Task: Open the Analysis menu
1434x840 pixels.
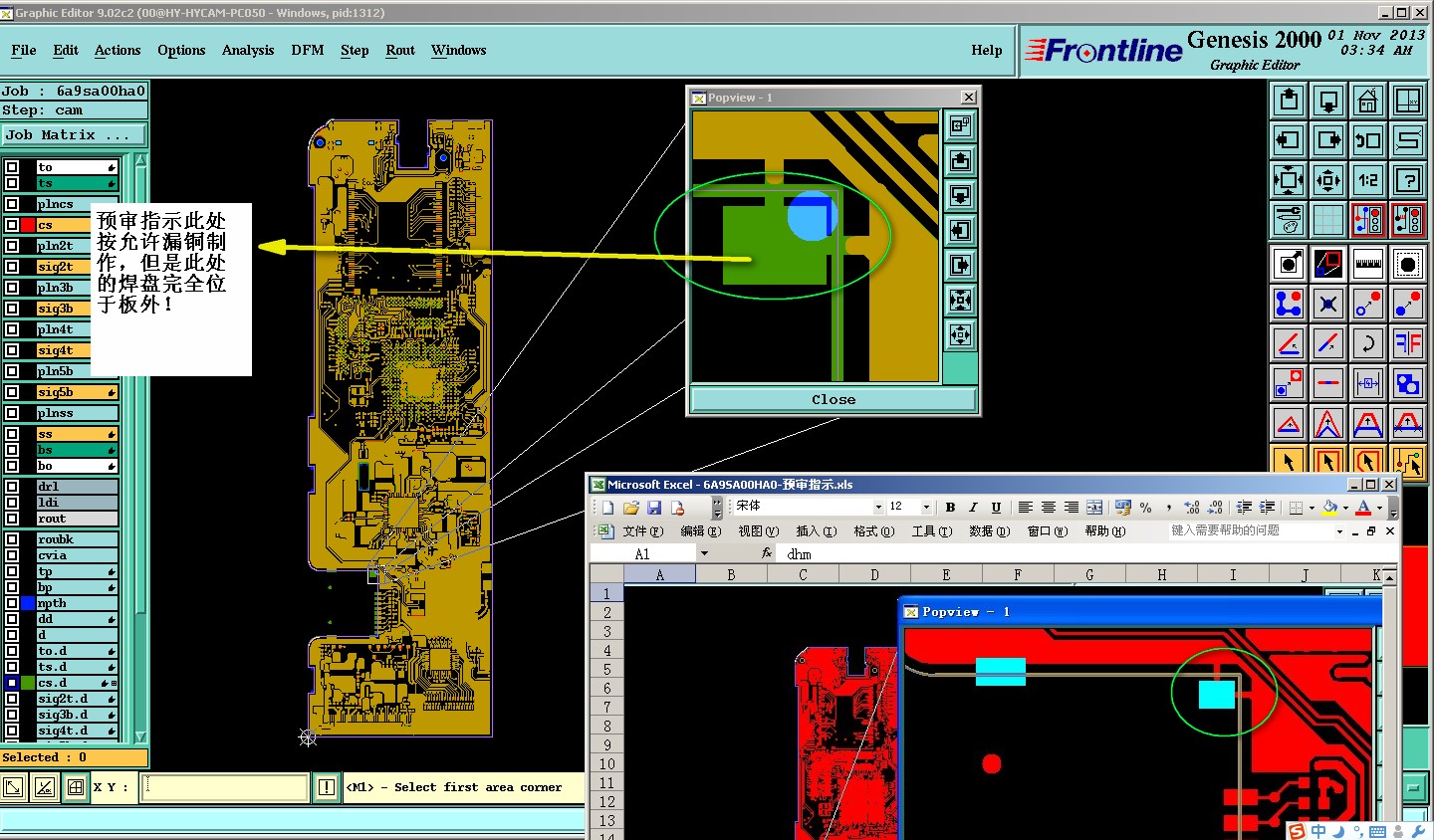Action: pyautogui.click(x=248, y=50)
